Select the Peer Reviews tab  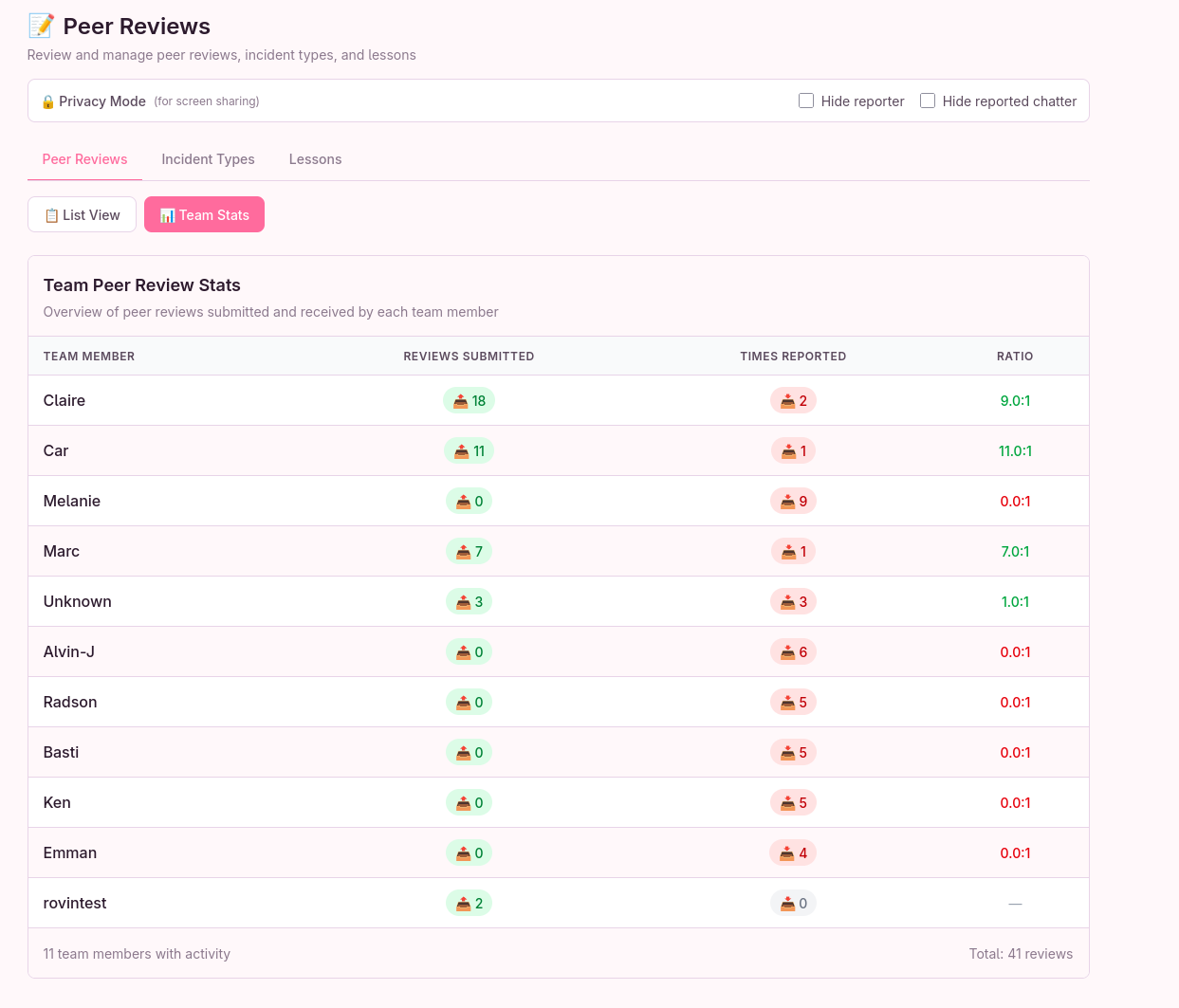coord(84,159)
